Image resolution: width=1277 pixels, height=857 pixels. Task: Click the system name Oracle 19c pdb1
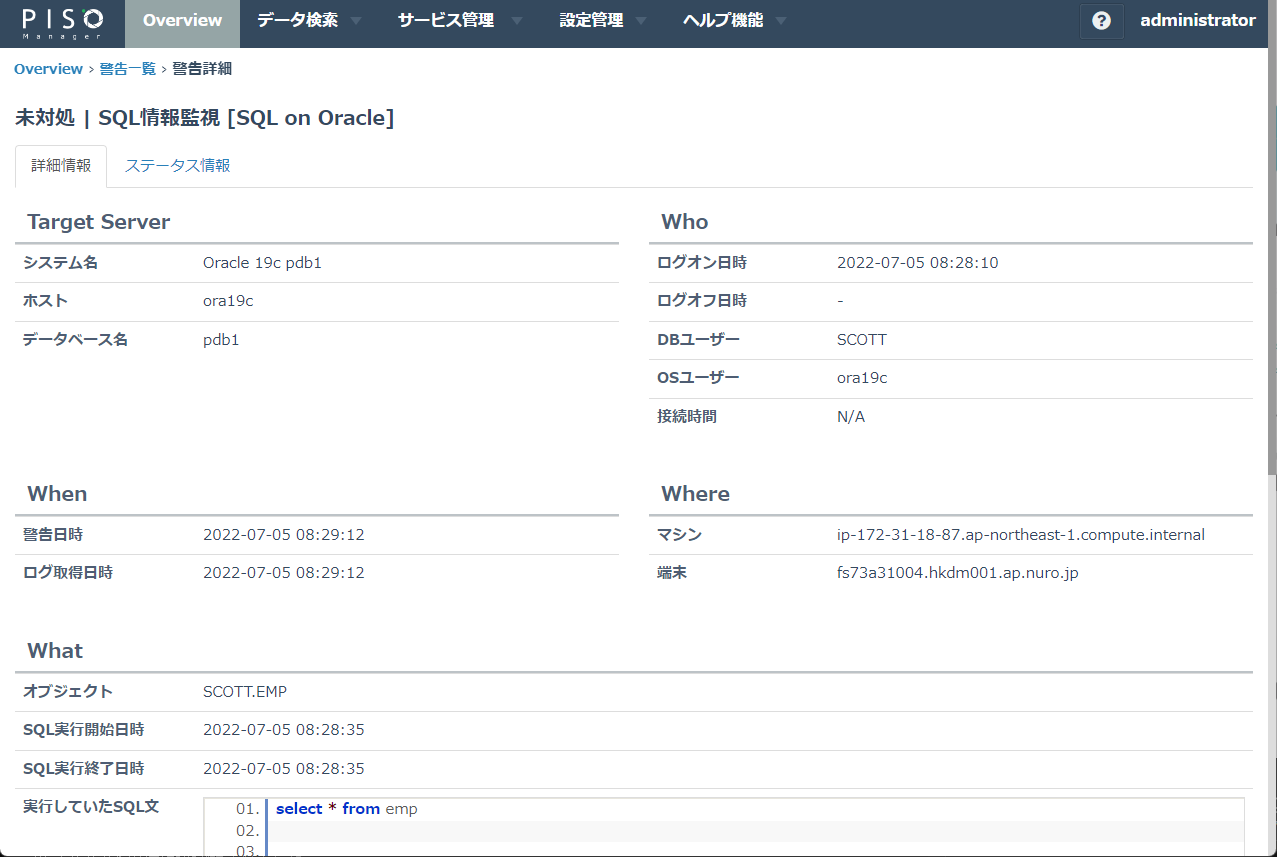pyautogui.click(x=262, y=263)
